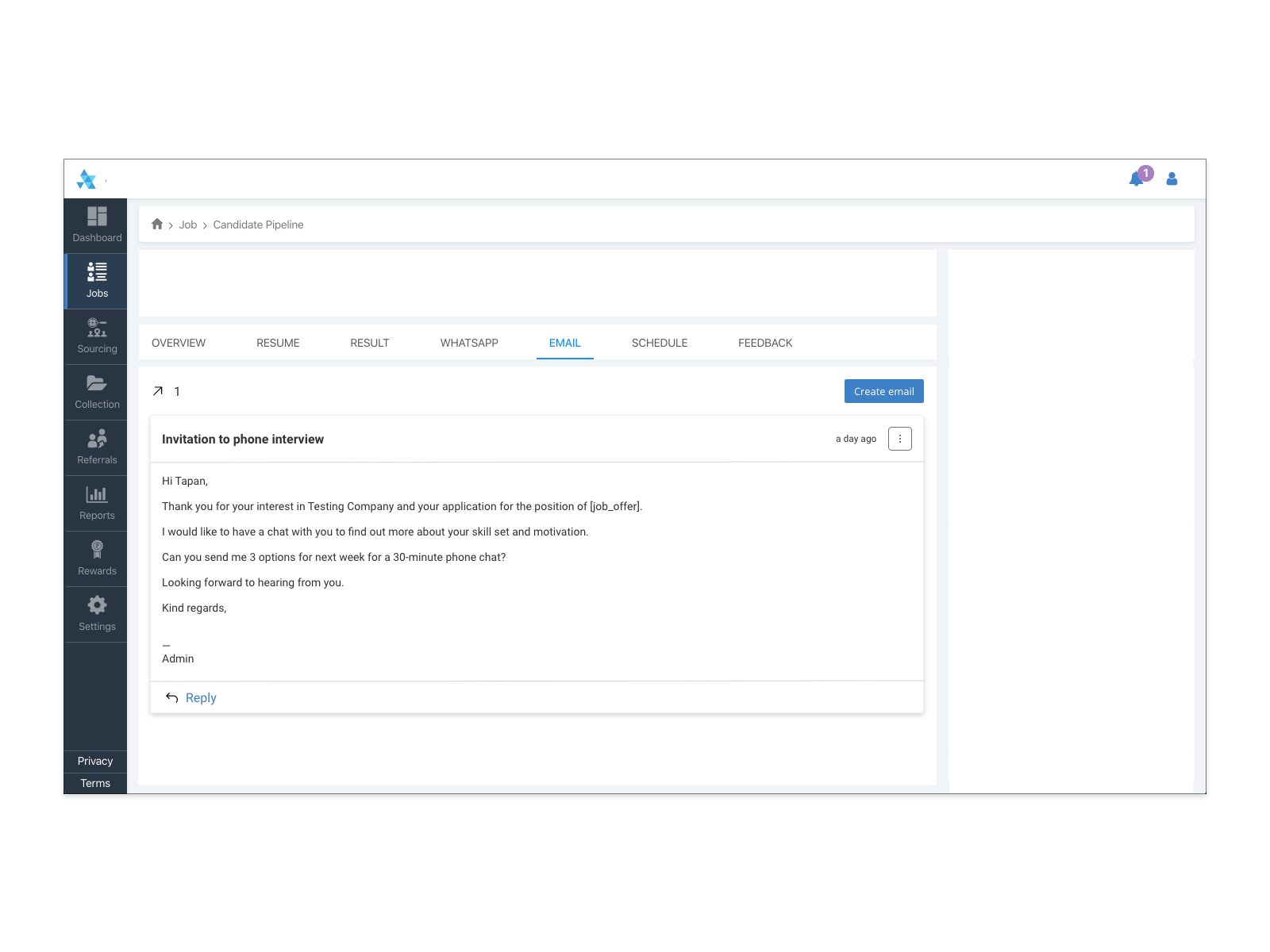
Task: Open the Privacy link
Action: 95,762
